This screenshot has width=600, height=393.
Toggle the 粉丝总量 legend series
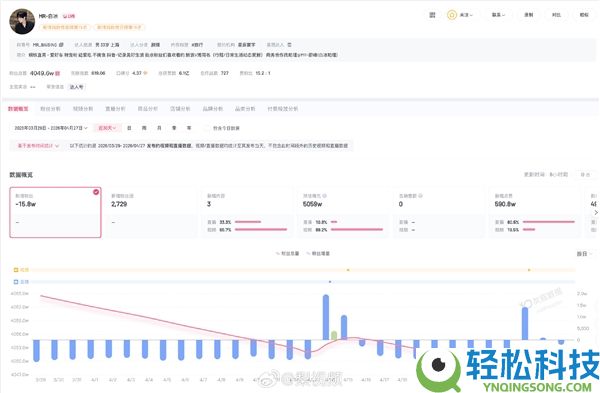click(x=287, y=253)
